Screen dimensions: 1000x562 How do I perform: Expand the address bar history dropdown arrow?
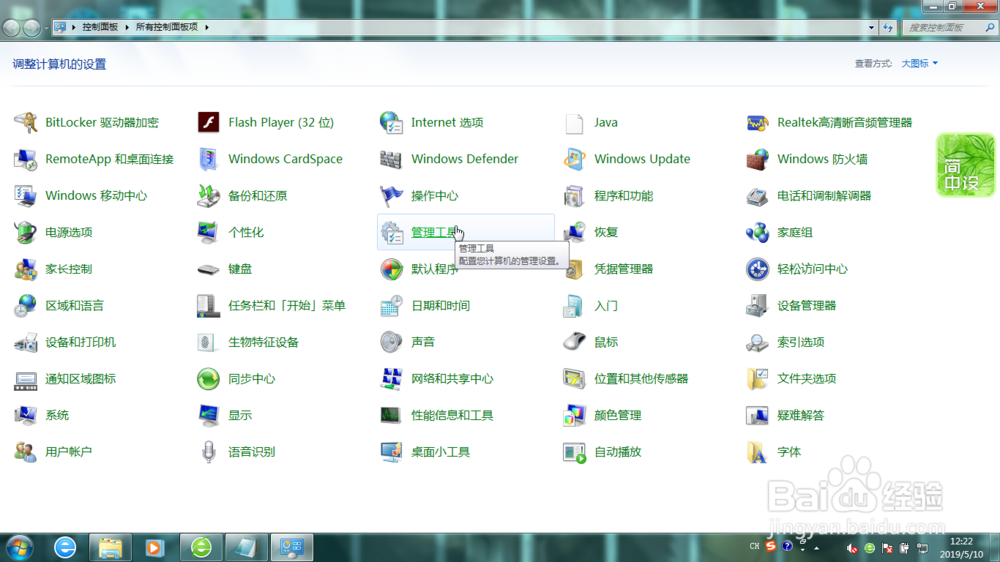coord(871,27)
